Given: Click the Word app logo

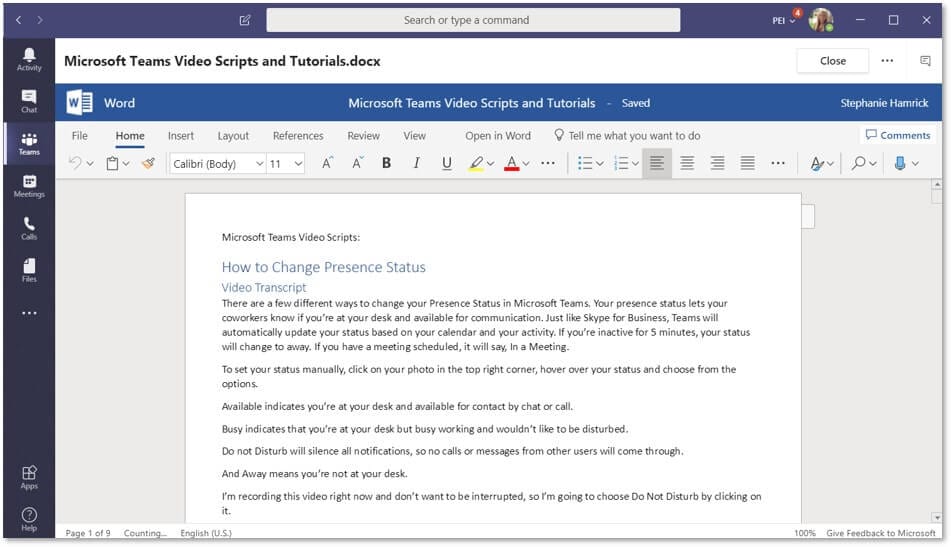Looking at the screenshot, I should point(79,102).
